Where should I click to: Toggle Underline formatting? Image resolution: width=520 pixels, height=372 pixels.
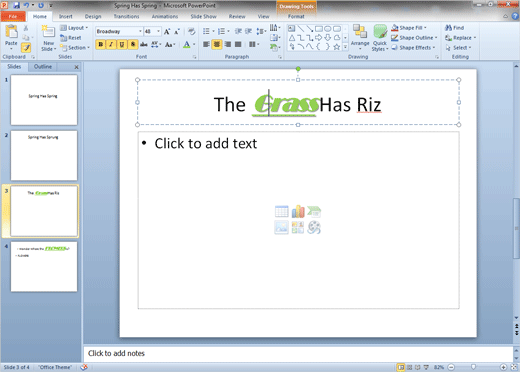tap(122, 44)
